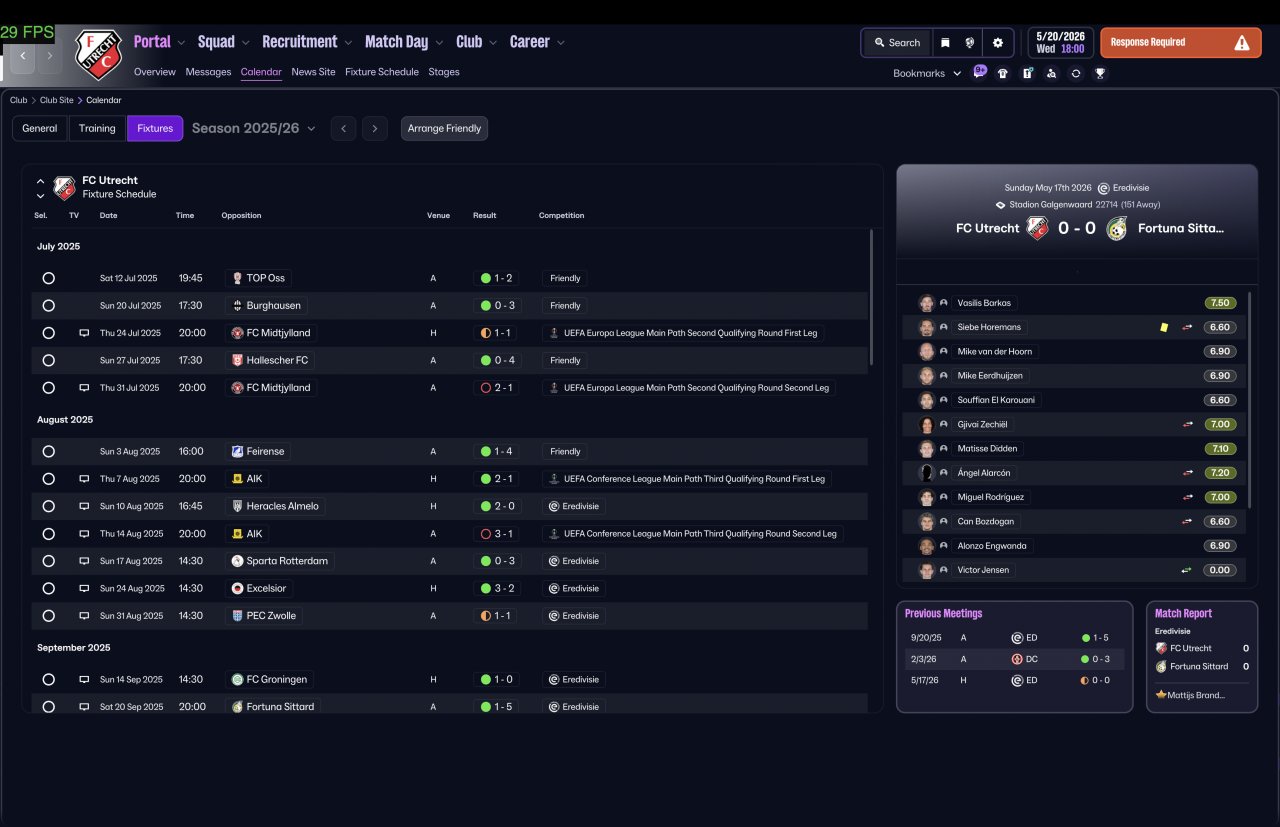This screenshot has width=1280, height=827.
Task: Click the cup logo in the 2/3/26 meeting
Action: pyautogui.click(x=1017, y=659)
